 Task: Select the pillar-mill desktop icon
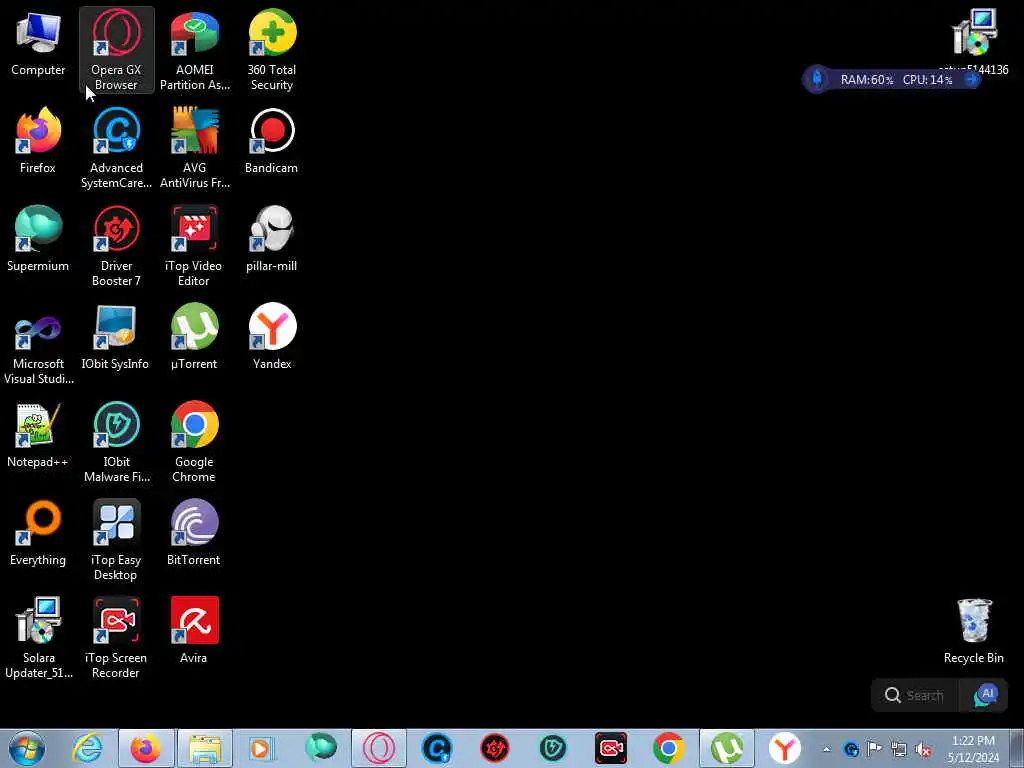coord(272,239)
